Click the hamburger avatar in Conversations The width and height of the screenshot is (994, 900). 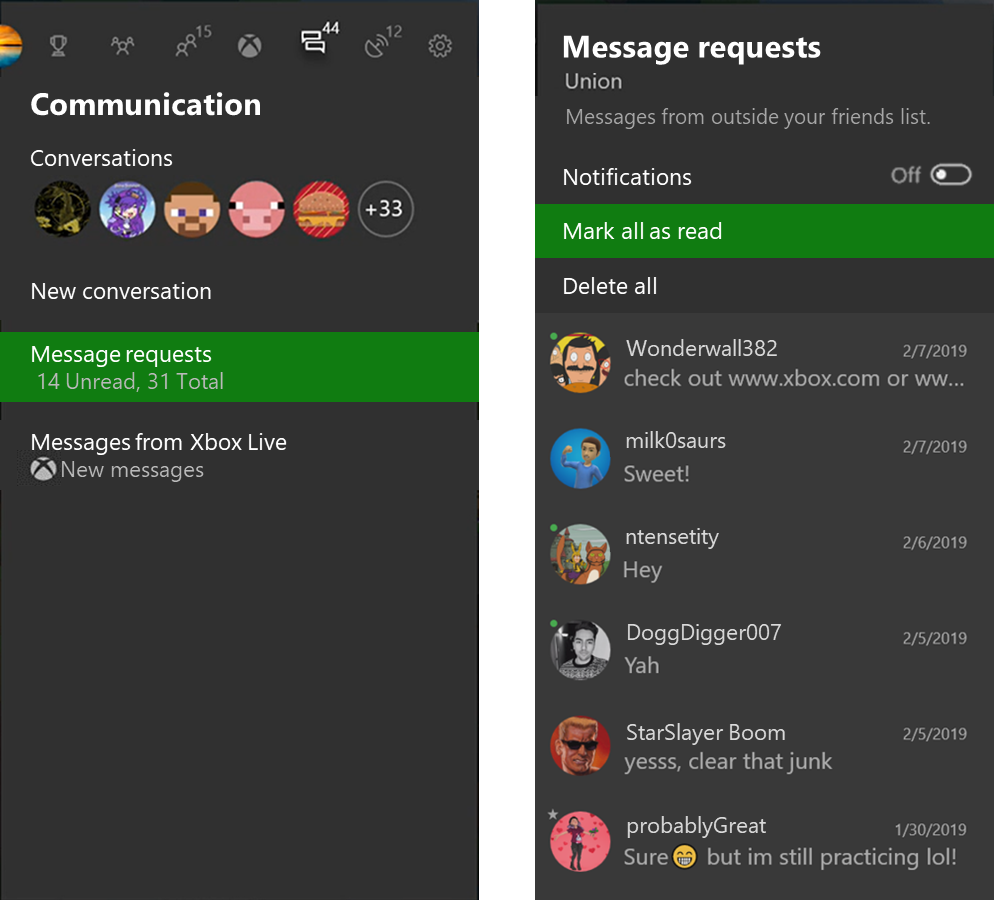coord(321,209)
